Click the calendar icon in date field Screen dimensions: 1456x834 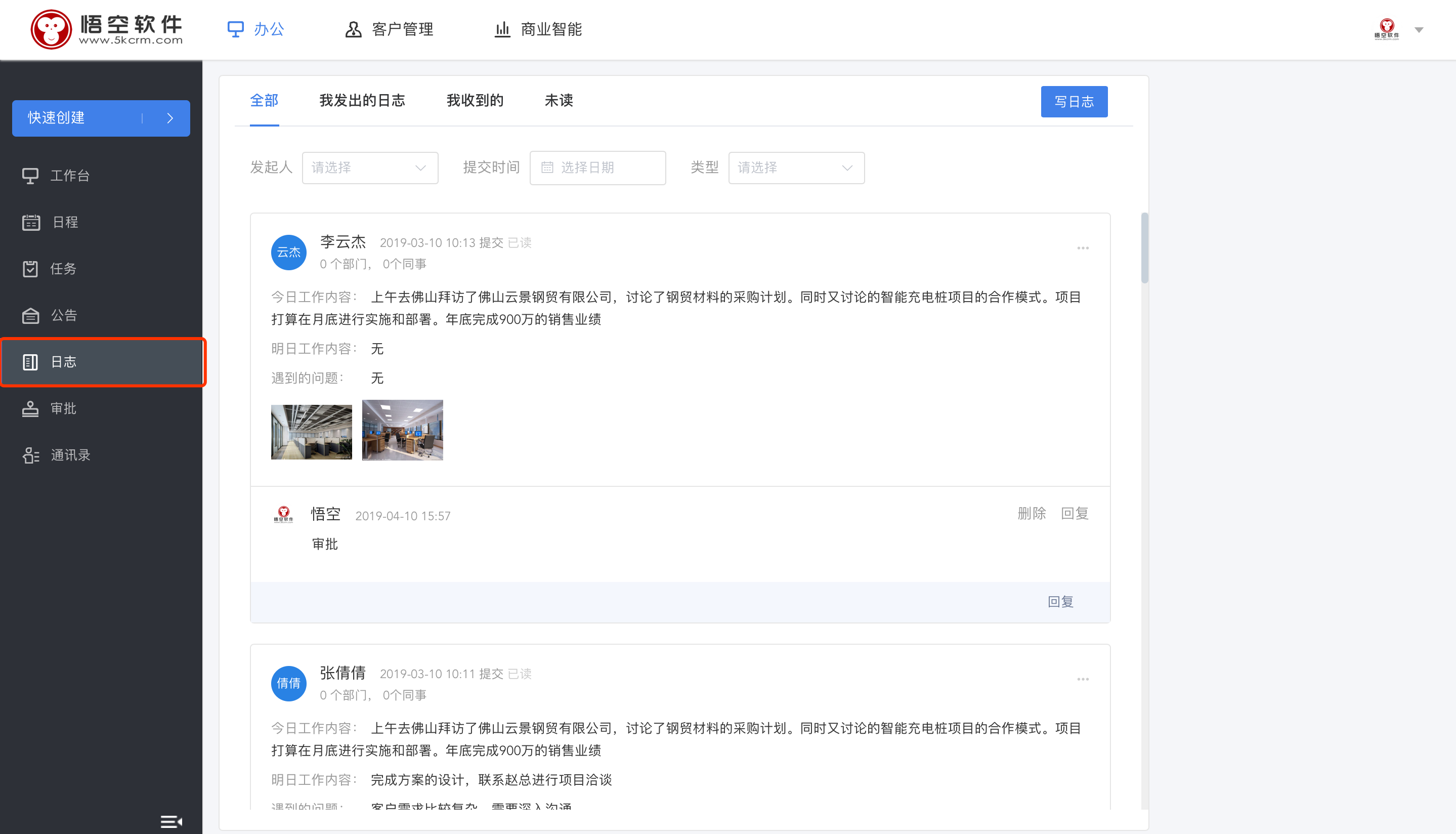547,168
